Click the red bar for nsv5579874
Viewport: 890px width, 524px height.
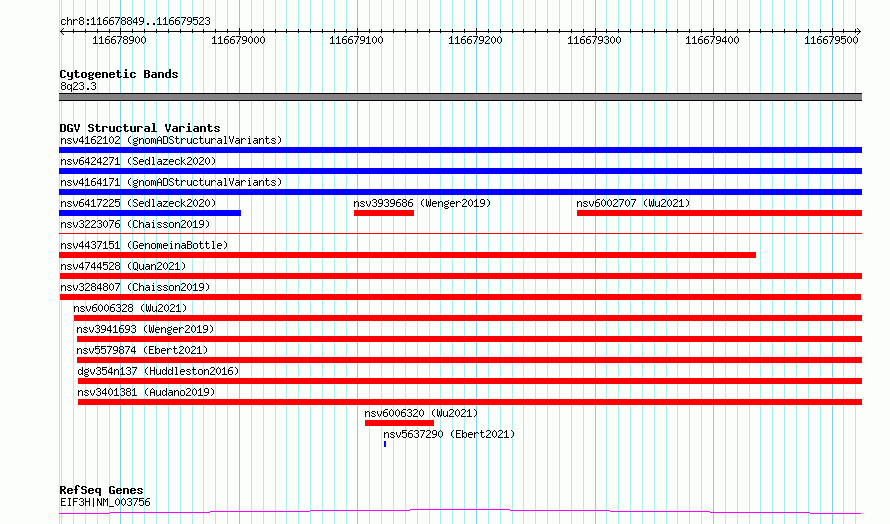pyautogui.click(x=469, y=360)
